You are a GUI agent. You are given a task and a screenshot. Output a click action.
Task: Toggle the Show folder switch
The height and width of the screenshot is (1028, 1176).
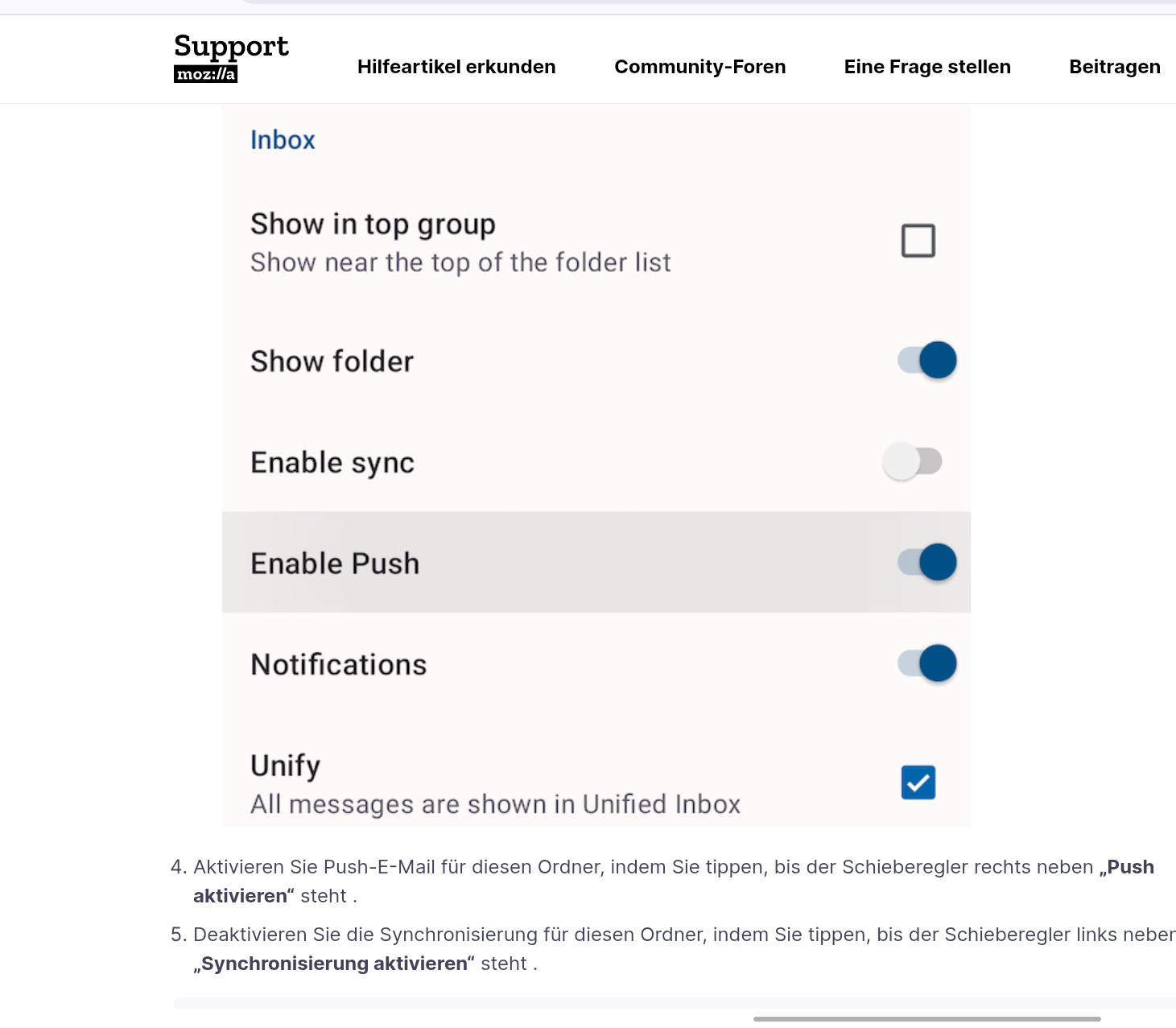point(927,360)
